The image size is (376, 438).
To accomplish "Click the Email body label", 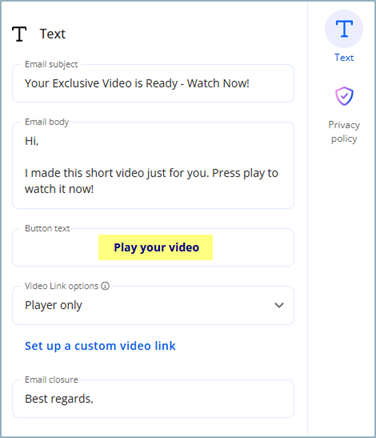I will pyautogui.click(x=47, y=122).
